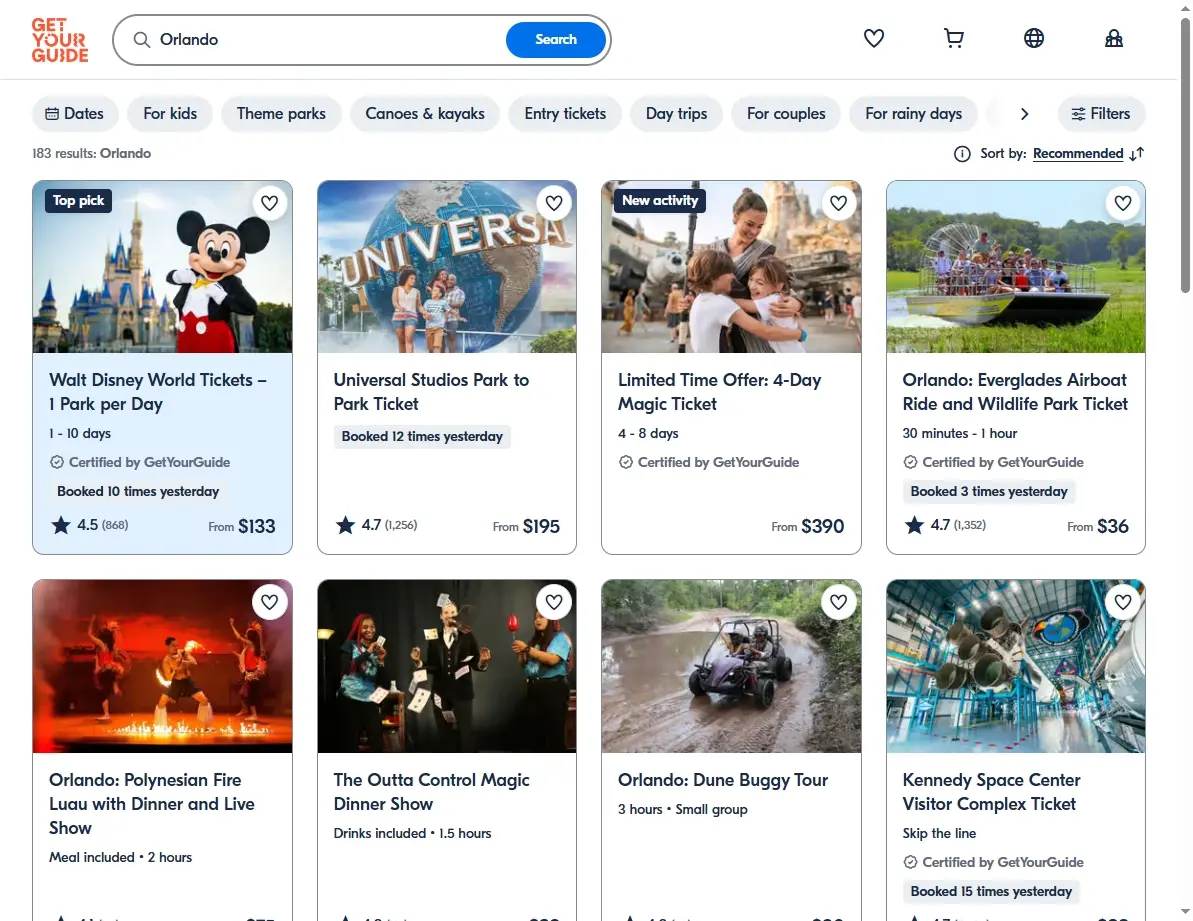
Task: Click the fire luau dancers thumbnail
Action: [x=162, y=666]
